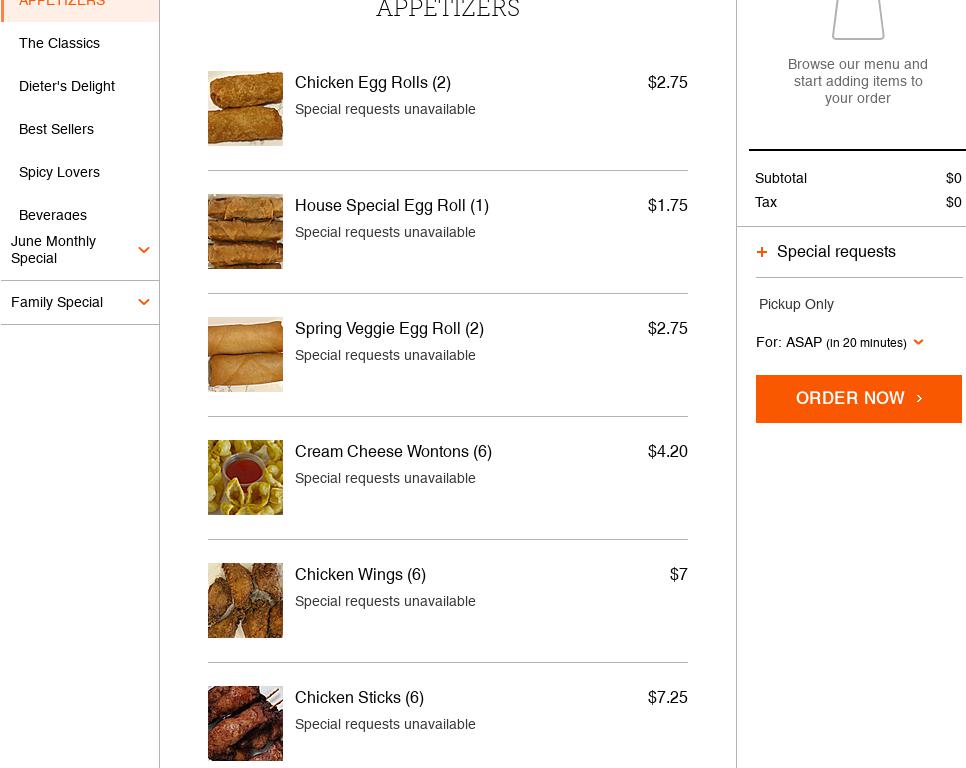Expand the June Monthly Special category
The image size is (966, 768).
coord(143,250)
